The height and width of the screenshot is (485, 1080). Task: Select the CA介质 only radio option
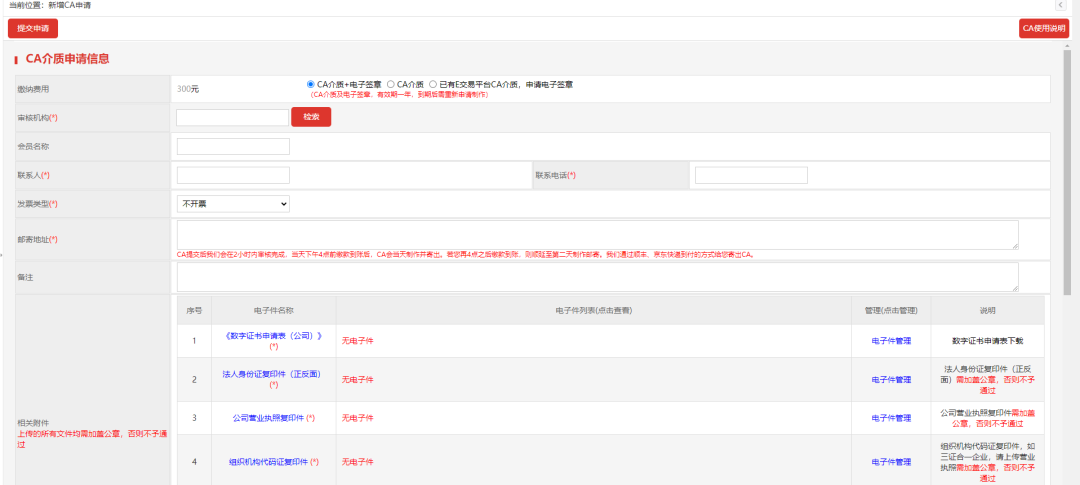pos(391,84)
